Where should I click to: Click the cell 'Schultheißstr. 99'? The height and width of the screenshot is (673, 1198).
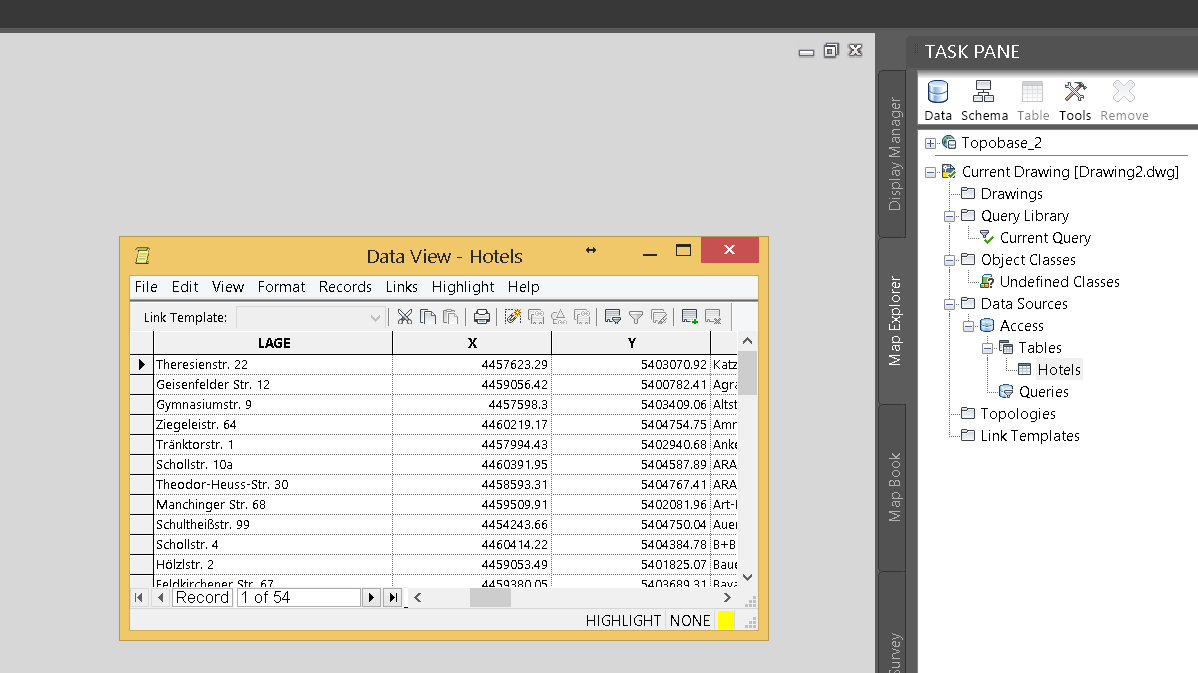(x=273, y=524)
